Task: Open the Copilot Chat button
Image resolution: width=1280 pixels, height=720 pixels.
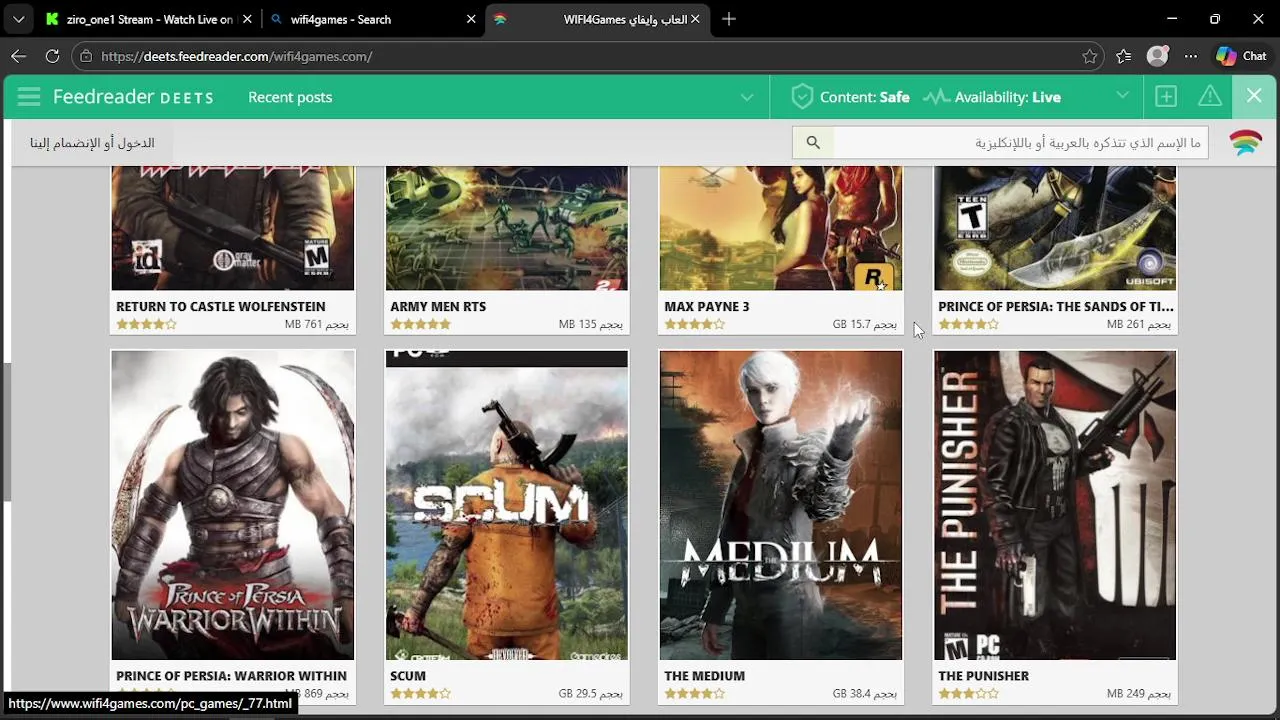Action: click(x=1241, y=56)
